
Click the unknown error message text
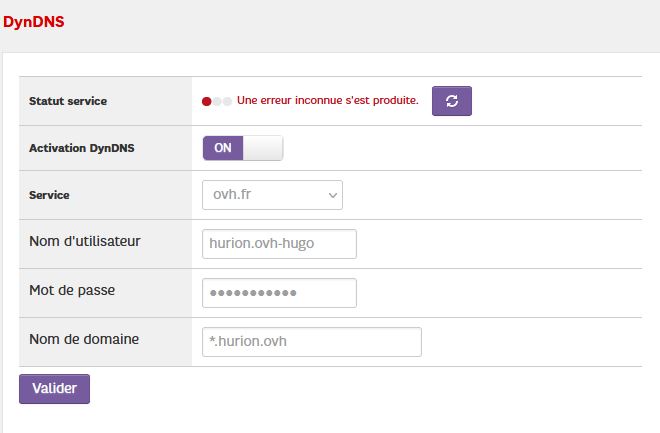[327, 101]
